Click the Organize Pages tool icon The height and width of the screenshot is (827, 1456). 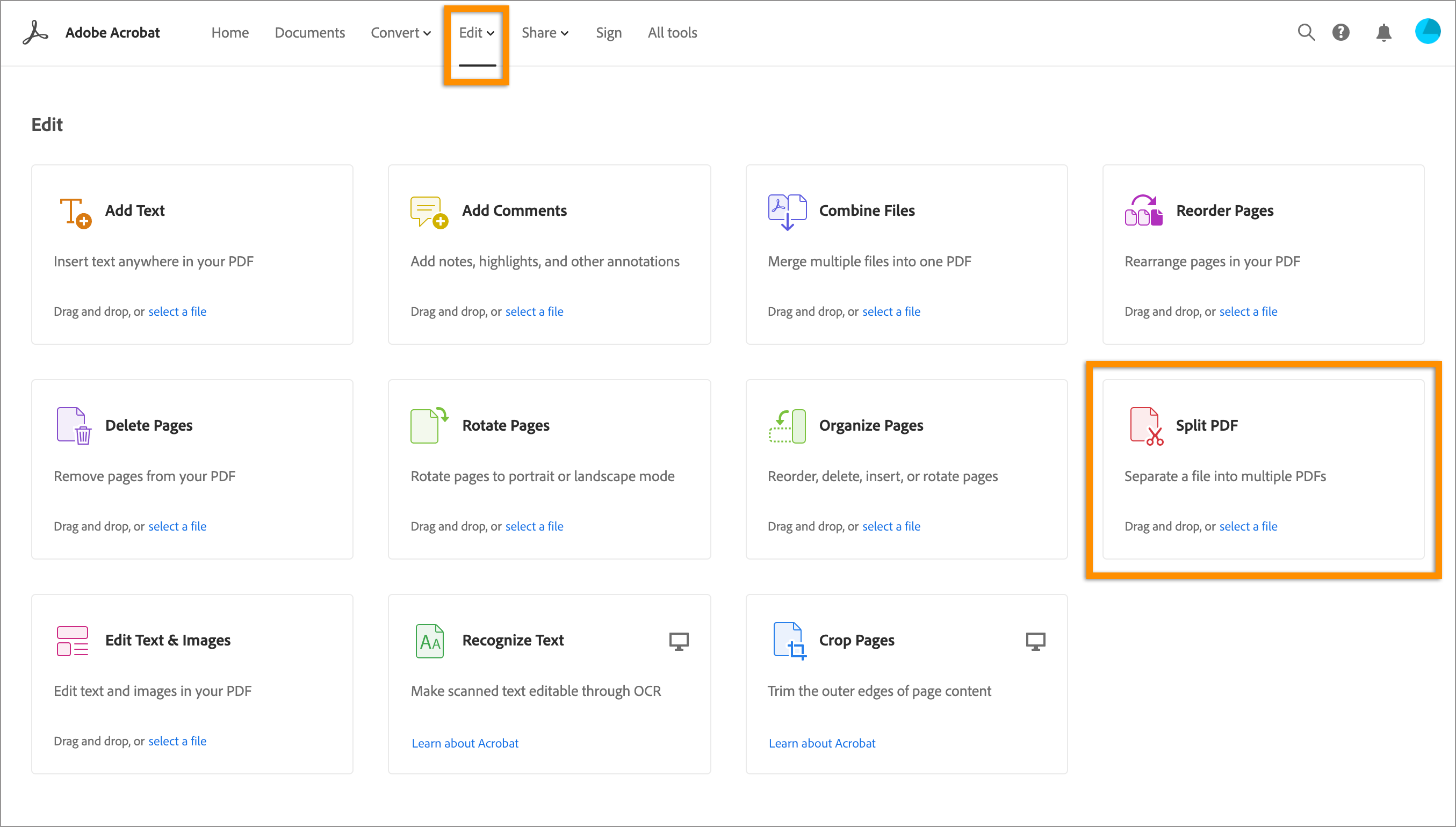[787, 425]
